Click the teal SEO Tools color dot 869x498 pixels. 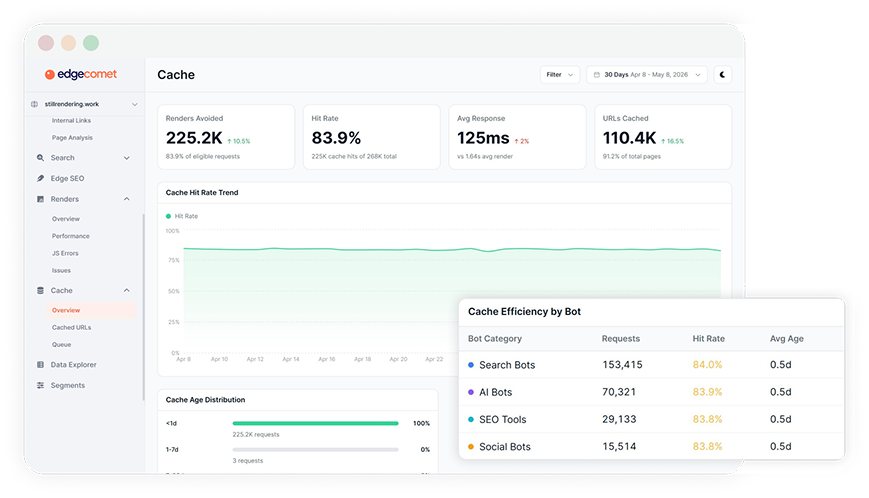point(471,419)
